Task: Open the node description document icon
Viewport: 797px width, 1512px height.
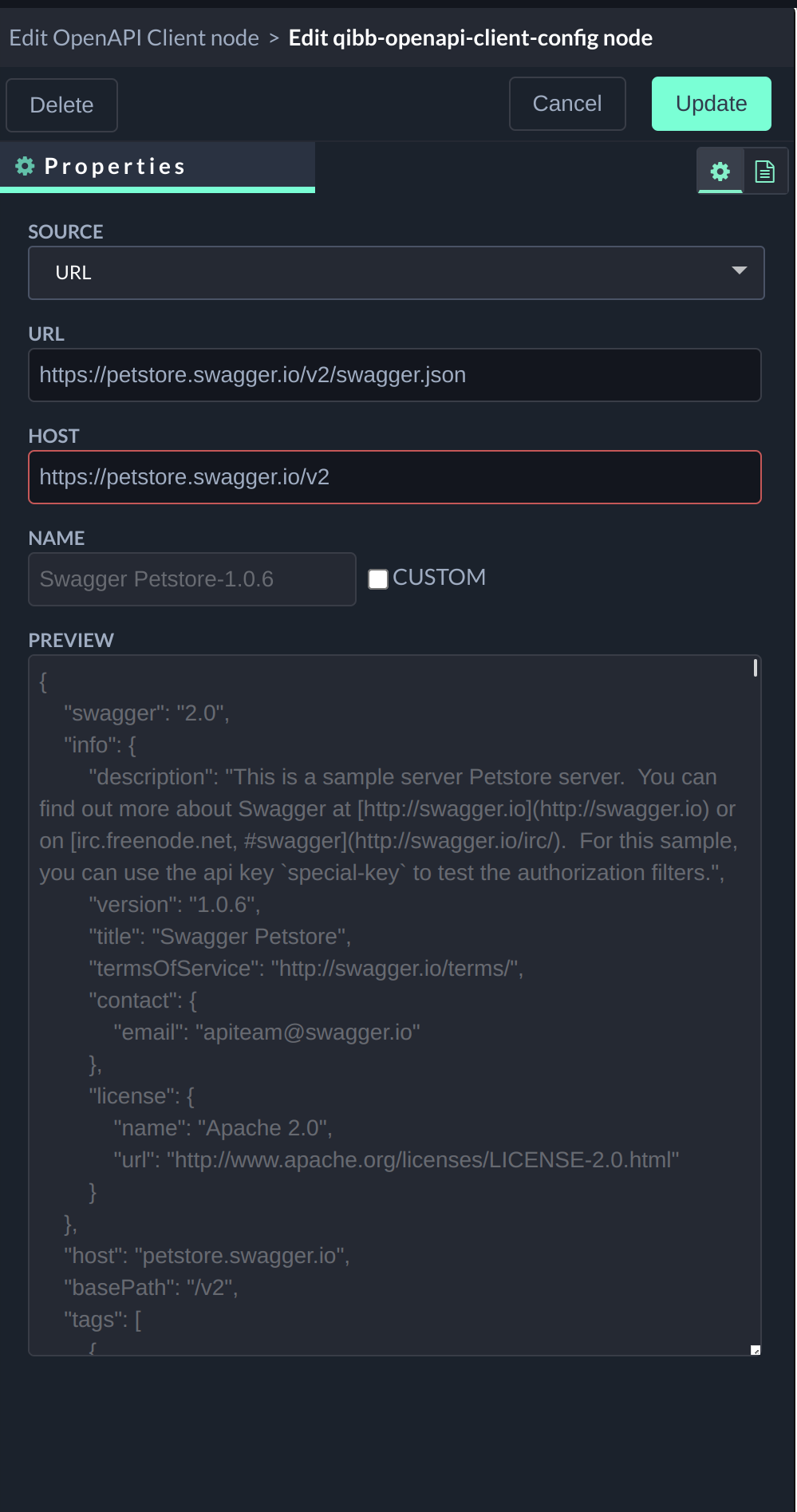Action: [x=765, y=172]
